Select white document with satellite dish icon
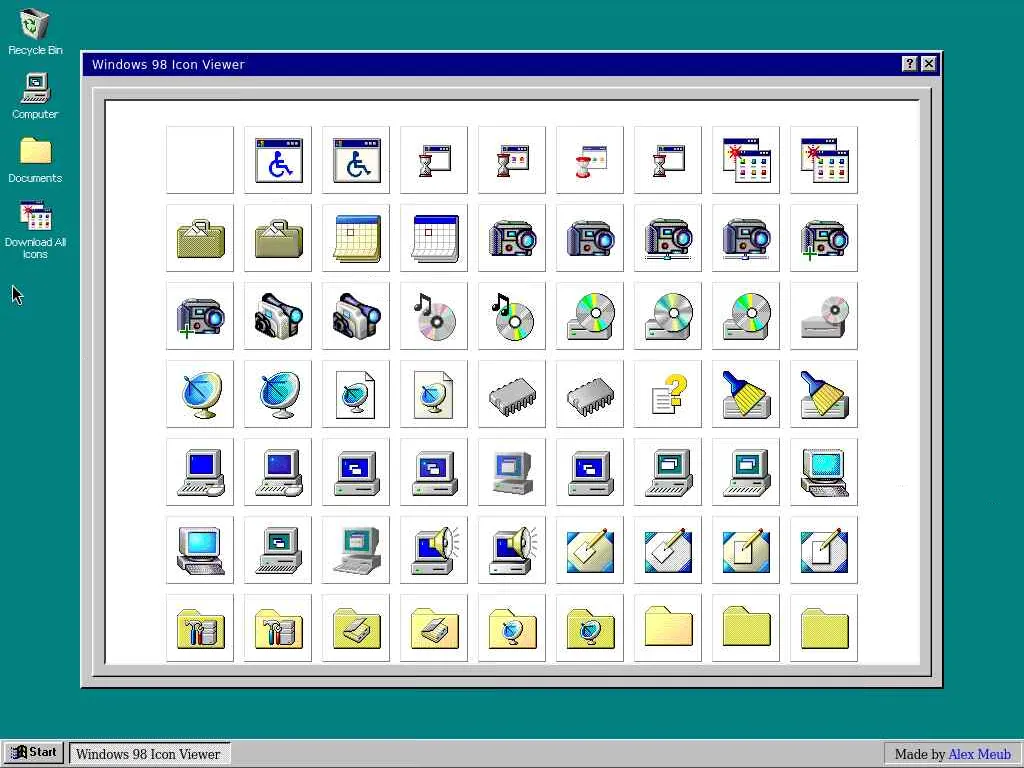Viewport: 1024px width, 768px height. (x=356, y=394)
